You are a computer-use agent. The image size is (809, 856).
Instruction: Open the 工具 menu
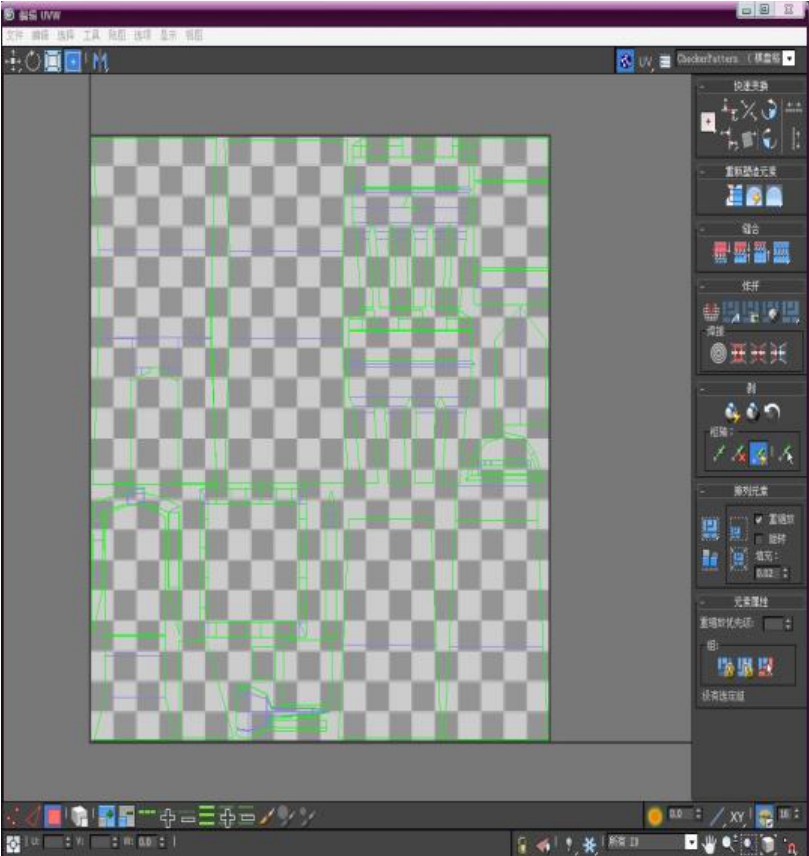92,35
